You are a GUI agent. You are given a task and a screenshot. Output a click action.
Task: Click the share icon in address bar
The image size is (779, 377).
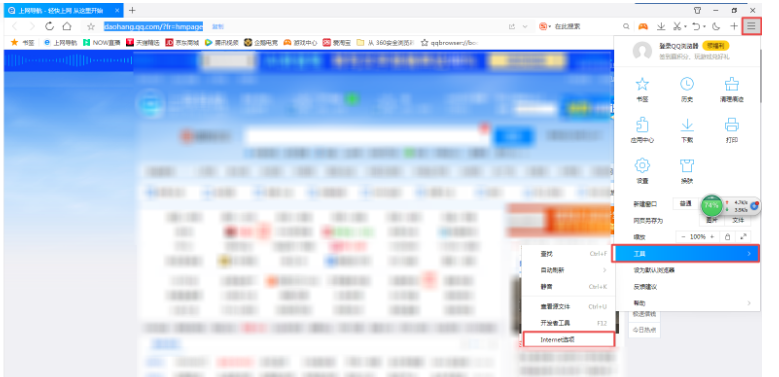pyautogui.click(x=512, y=27)
